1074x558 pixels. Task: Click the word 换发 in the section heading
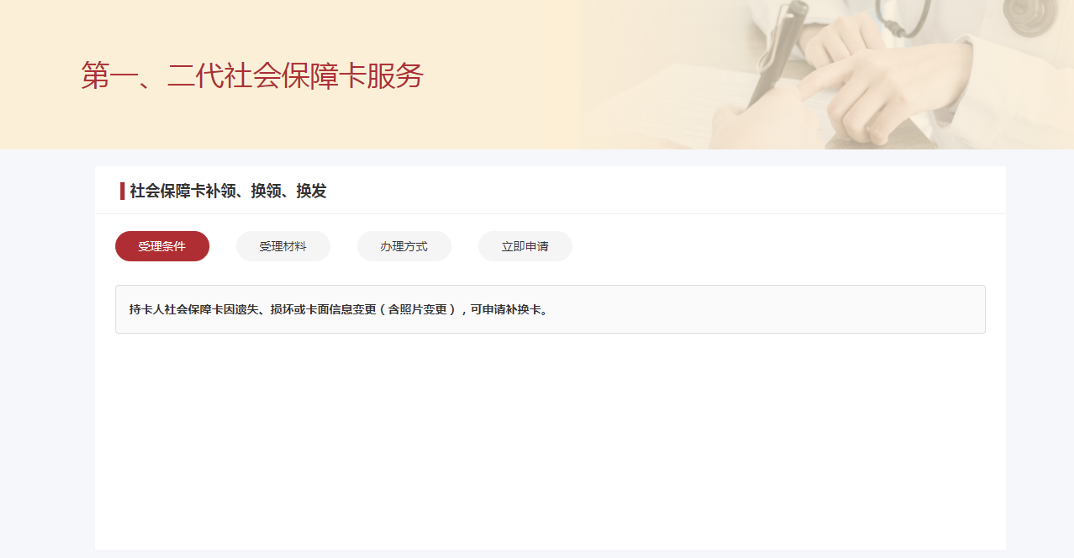click(x=311, y=191)
